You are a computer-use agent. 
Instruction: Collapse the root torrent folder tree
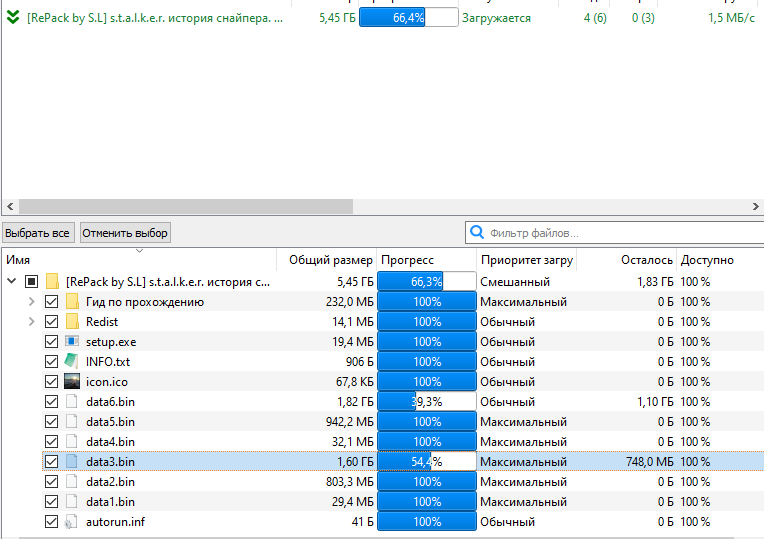(12, 281)
